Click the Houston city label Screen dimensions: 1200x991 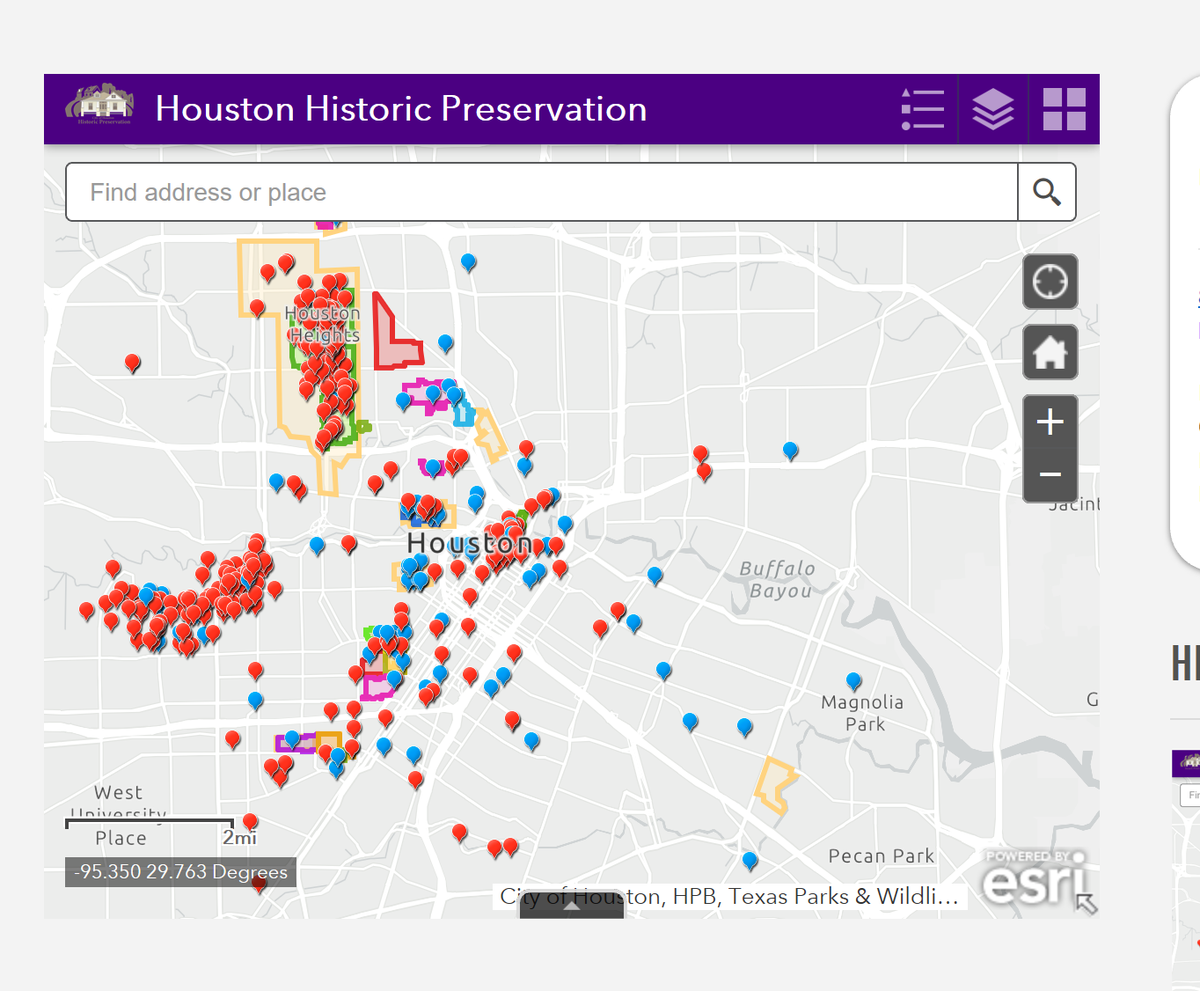coord(469,544)
